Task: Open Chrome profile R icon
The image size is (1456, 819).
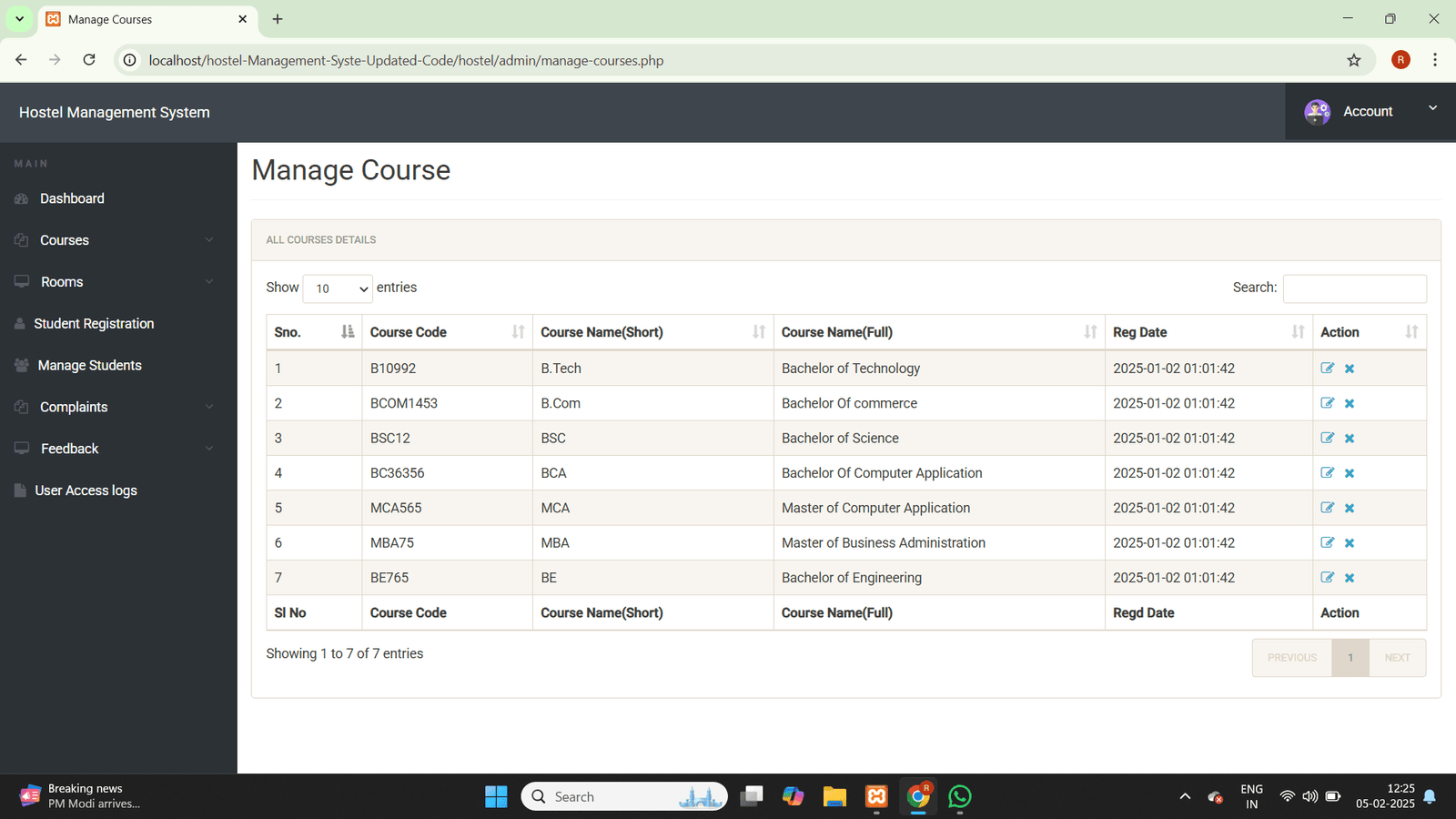Action: pyautogui.click(x=1400, y=60)
